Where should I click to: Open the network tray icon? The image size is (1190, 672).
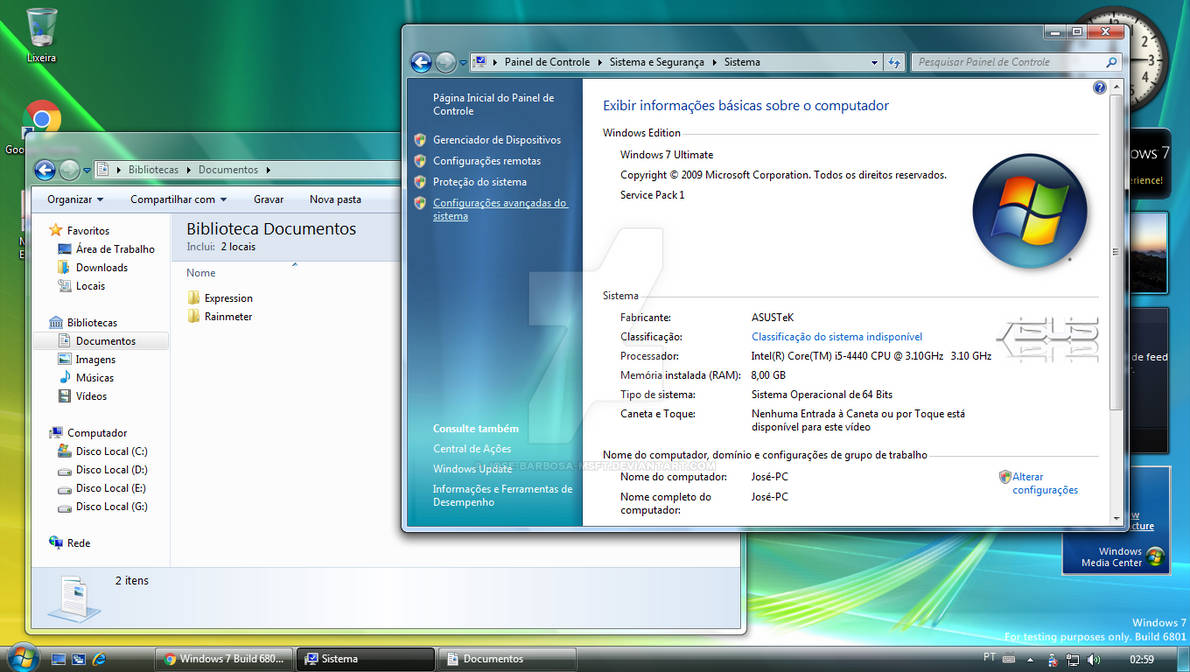coord(1072,660)
